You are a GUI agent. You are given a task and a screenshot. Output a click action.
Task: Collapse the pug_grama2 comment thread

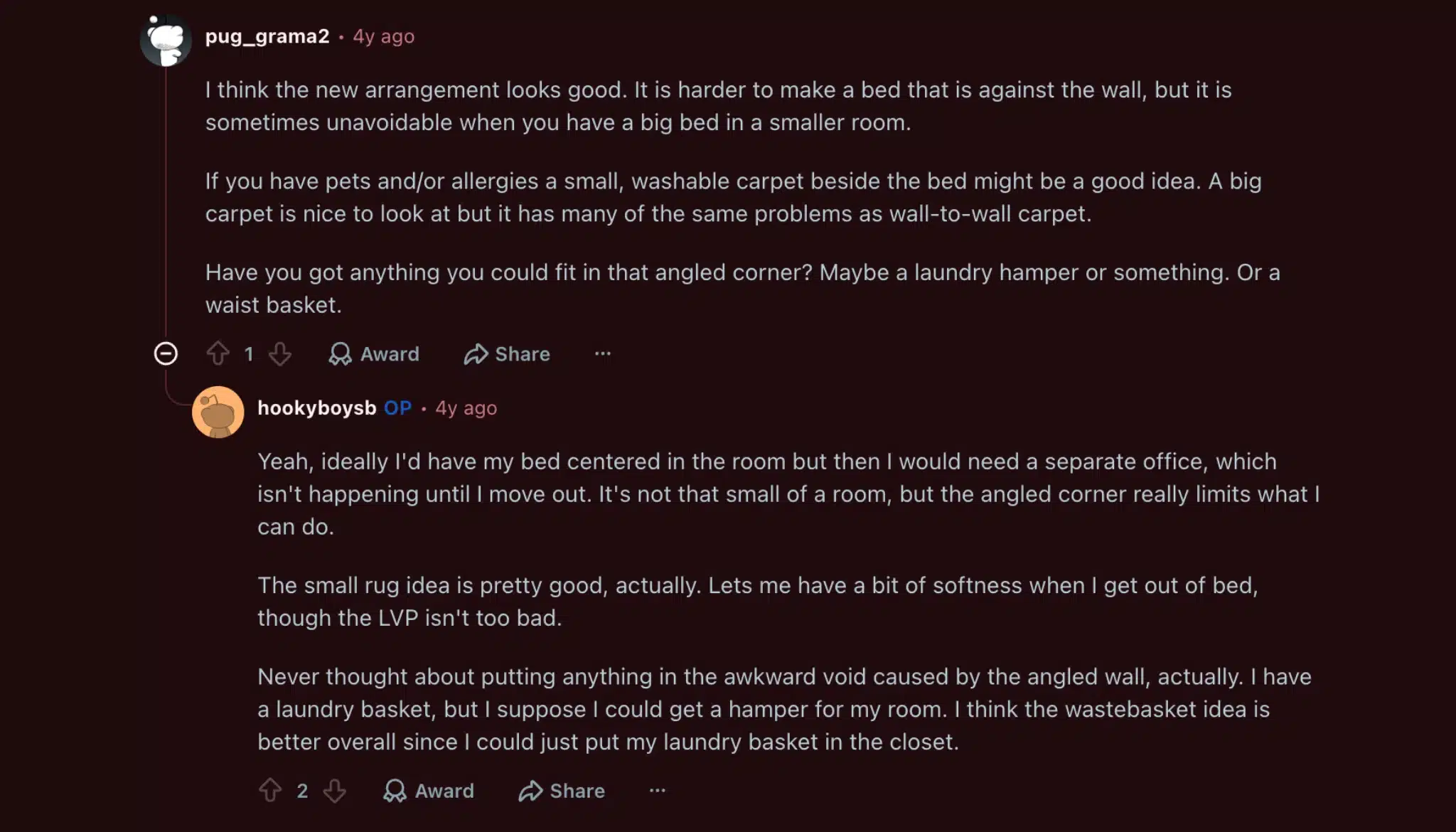click(166, 353)
